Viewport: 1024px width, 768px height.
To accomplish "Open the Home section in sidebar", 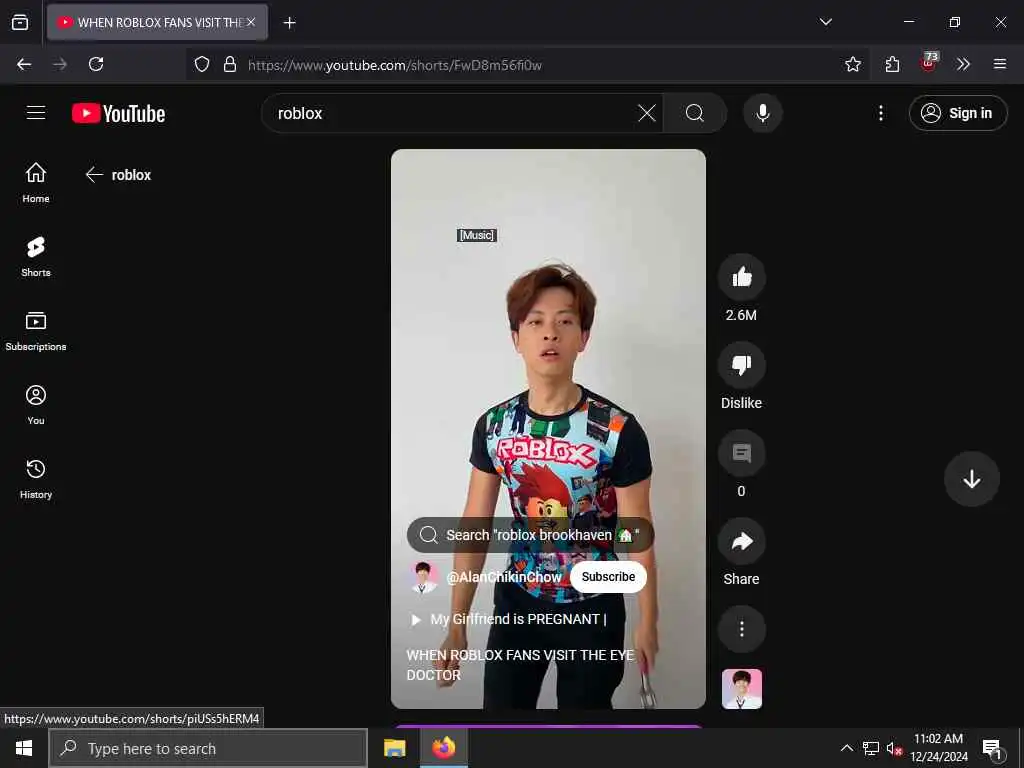I will [x=36, y=183].
